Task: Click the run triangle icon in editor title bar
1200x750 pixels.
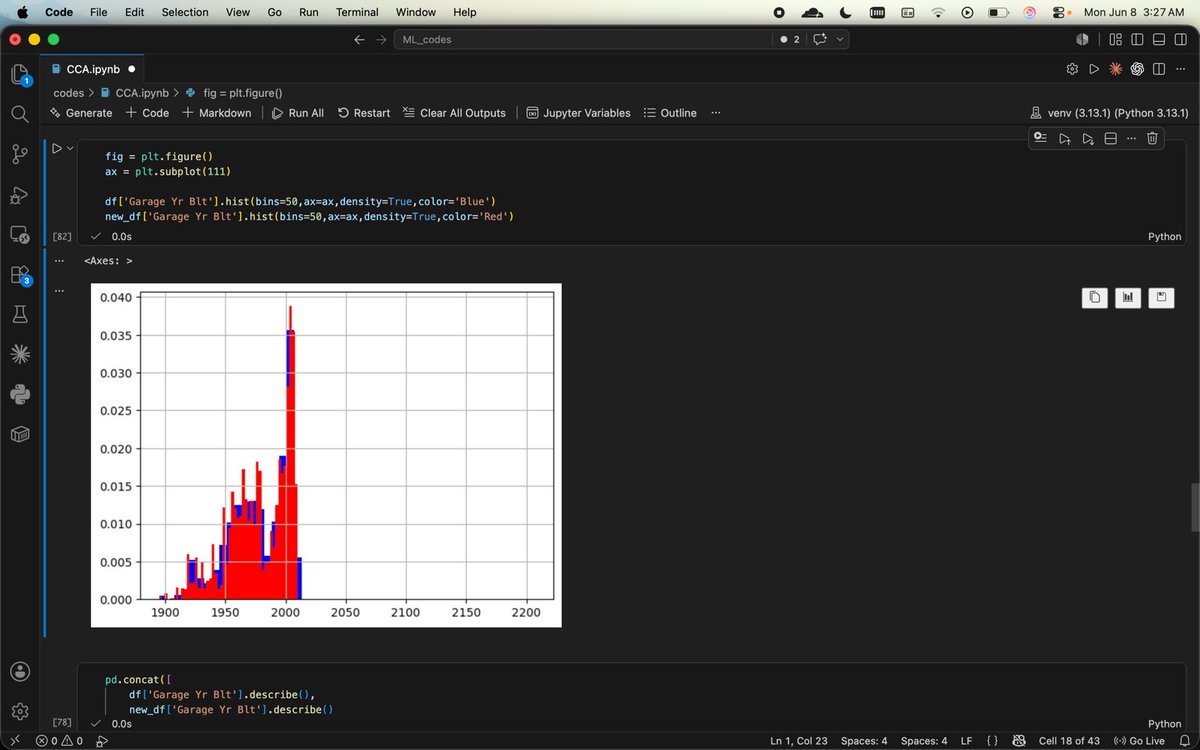Action: click(1094, 69)
